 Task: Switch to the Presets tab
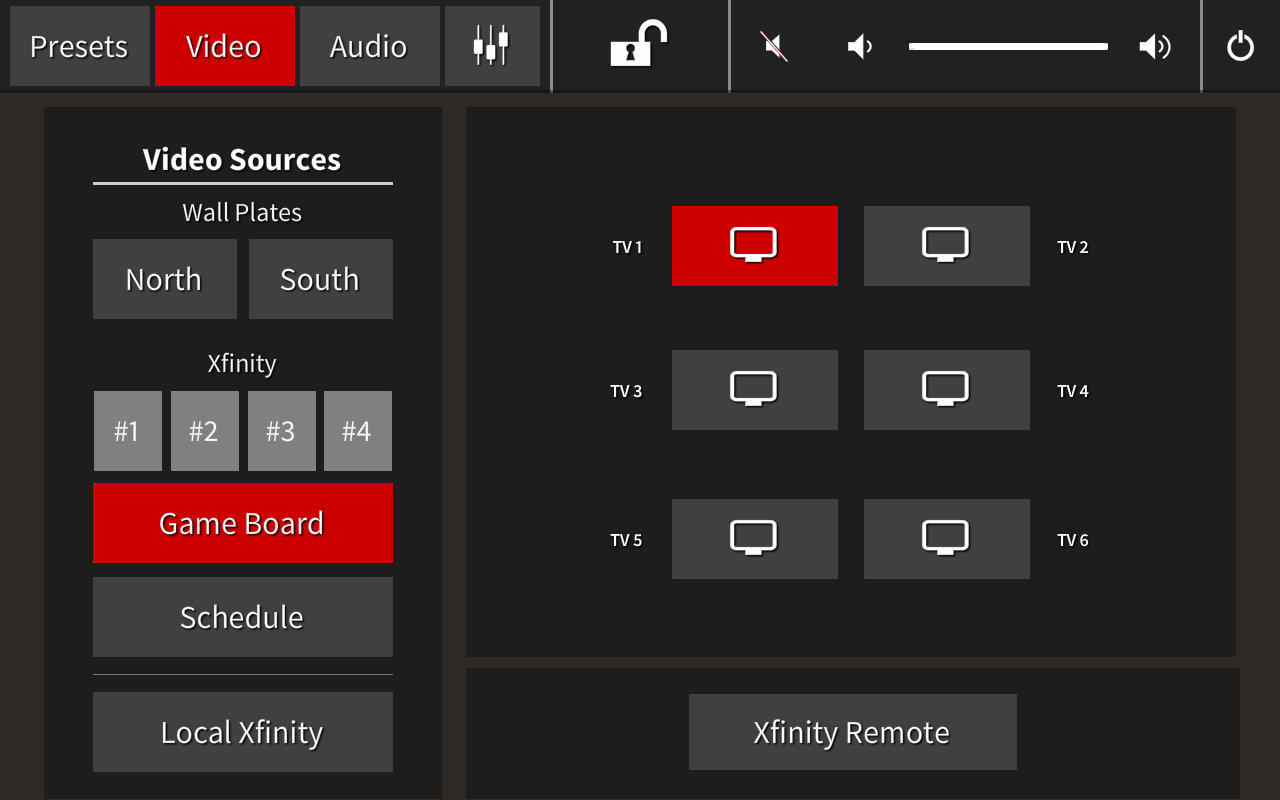tap(79, 46)
